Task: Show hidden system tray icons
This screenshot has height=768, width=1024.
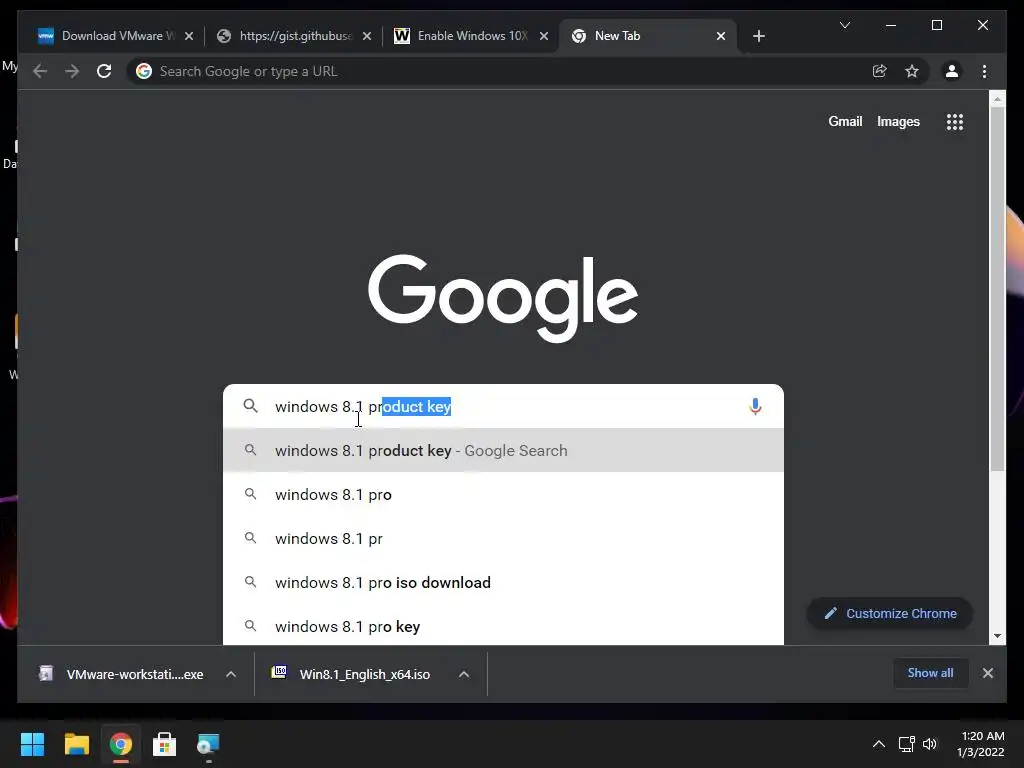Action: coord(879,744)
